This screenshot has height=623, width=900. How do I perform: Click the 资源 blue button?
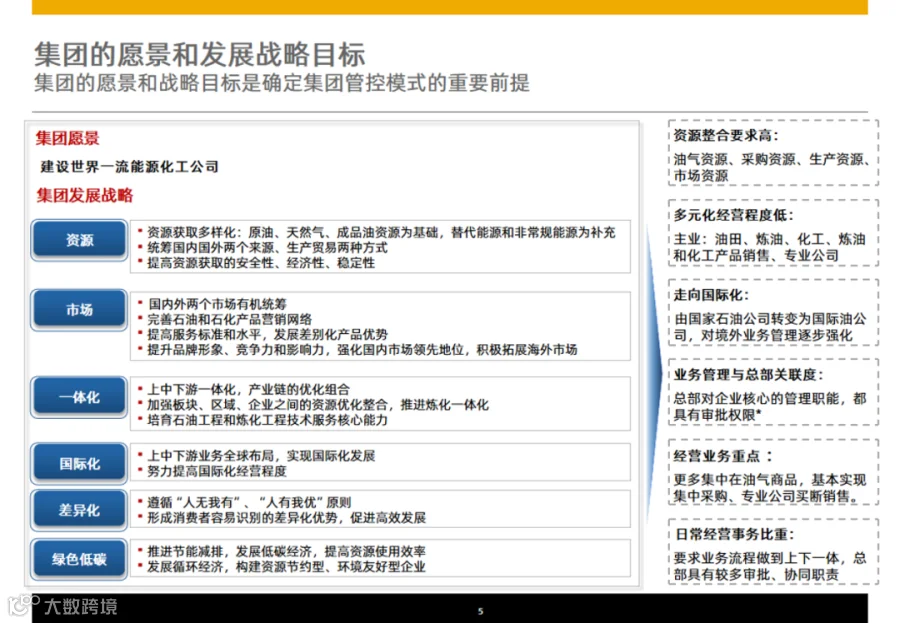[x=79, y=240]
